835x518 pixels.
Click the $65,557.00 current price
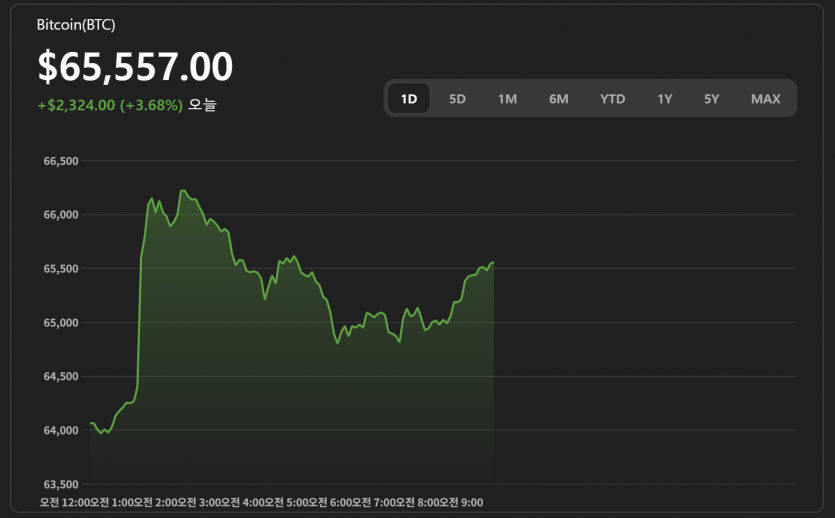[x=135, y=67]
